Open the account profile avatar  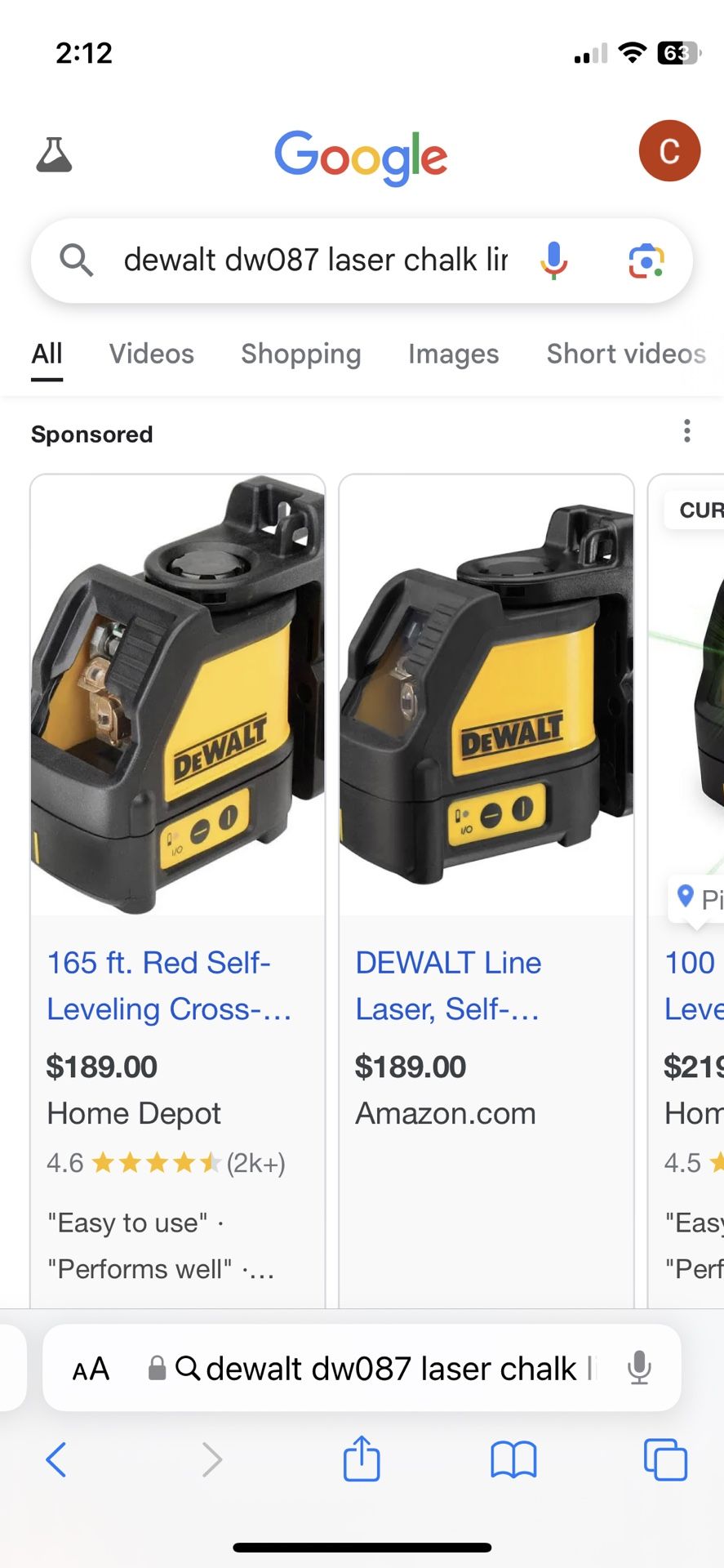(x=669, y=151)
